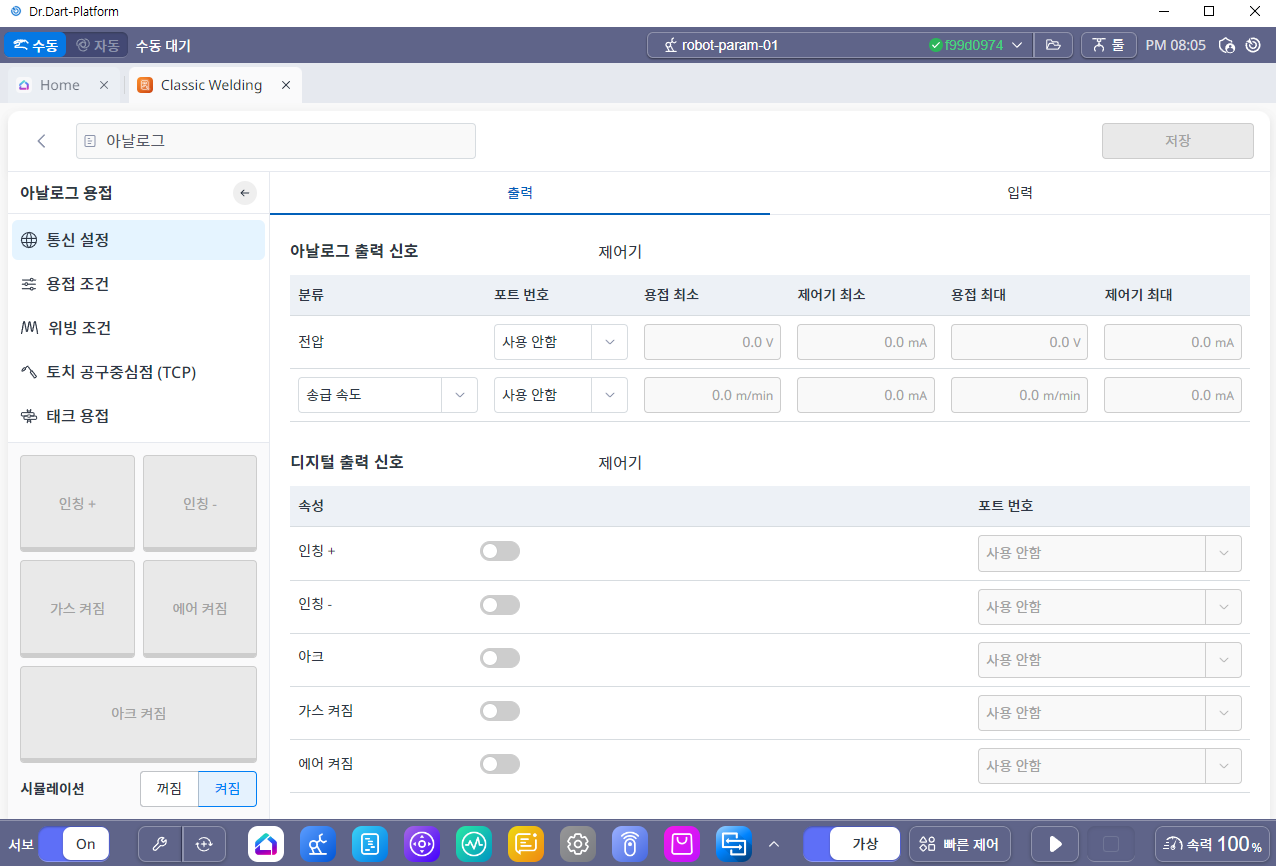Click the wrench tool icon near servo switch

point(159,844)
